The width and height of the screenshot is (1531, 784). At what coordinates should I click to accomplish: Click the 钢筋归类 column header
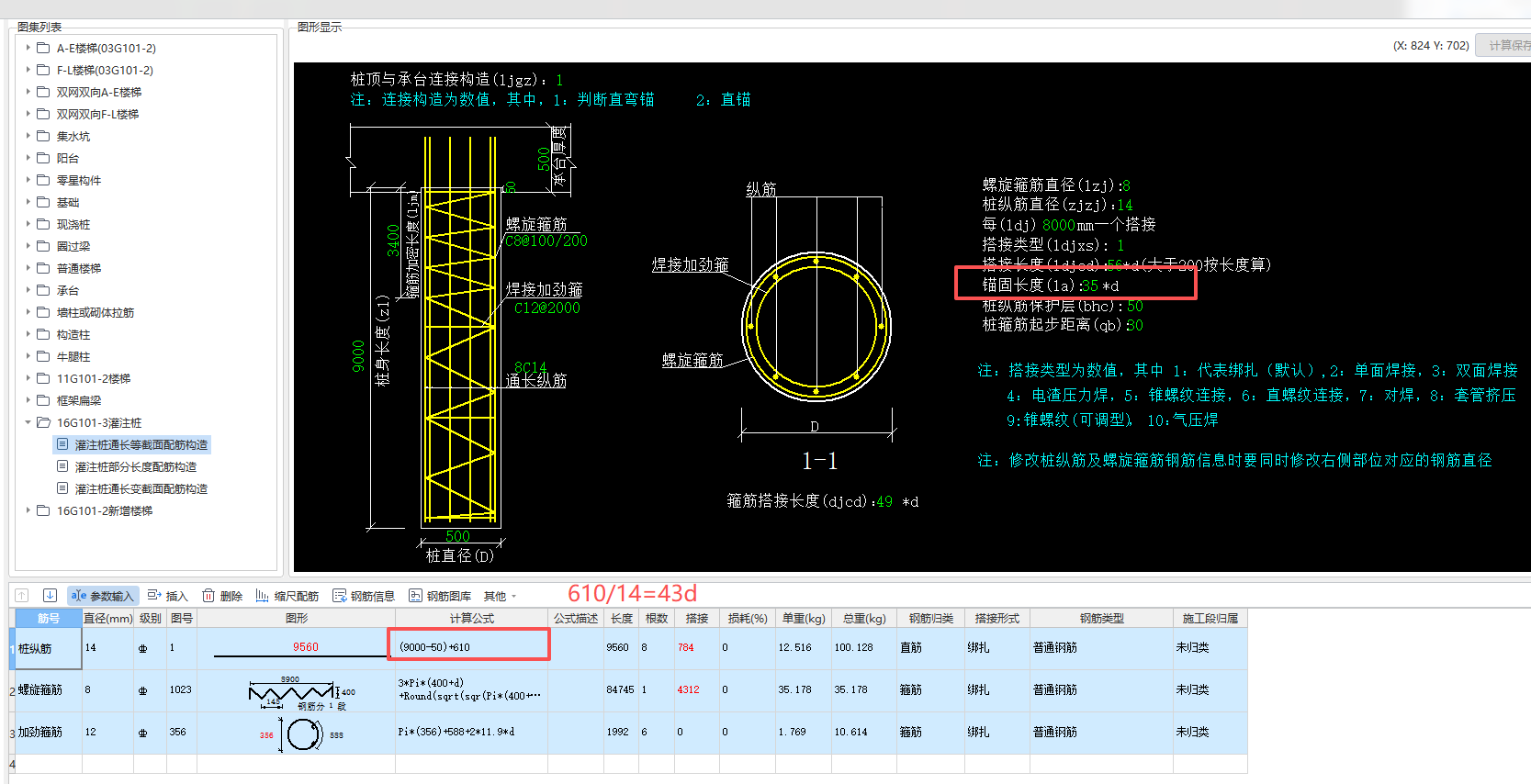pyautogui.click(x=930, y=618)
